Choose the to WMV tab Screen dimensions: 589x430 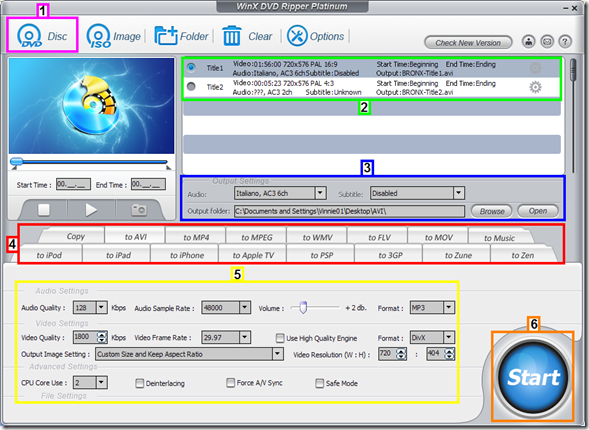[317, 237]
